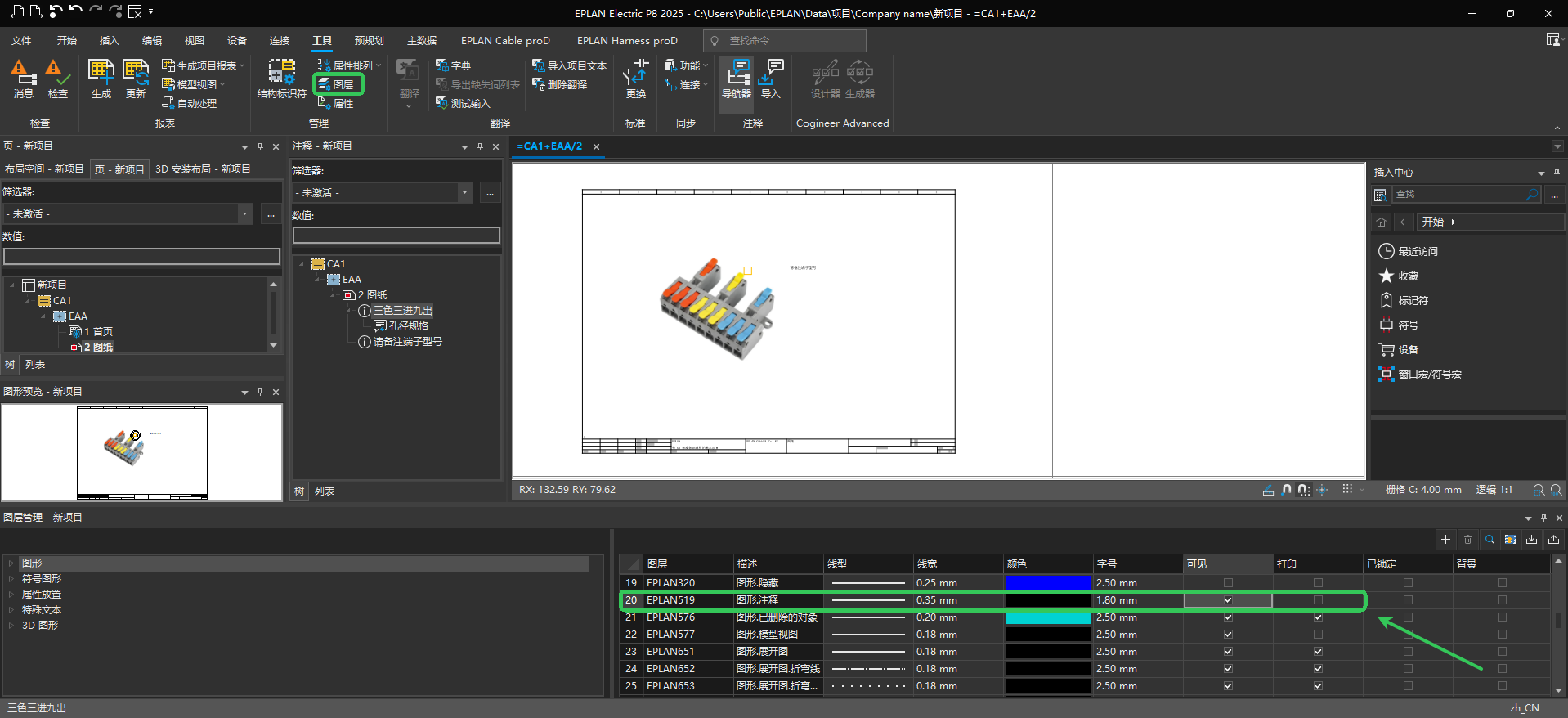Expand the 属性排列 dropdown

pos(379,65)
